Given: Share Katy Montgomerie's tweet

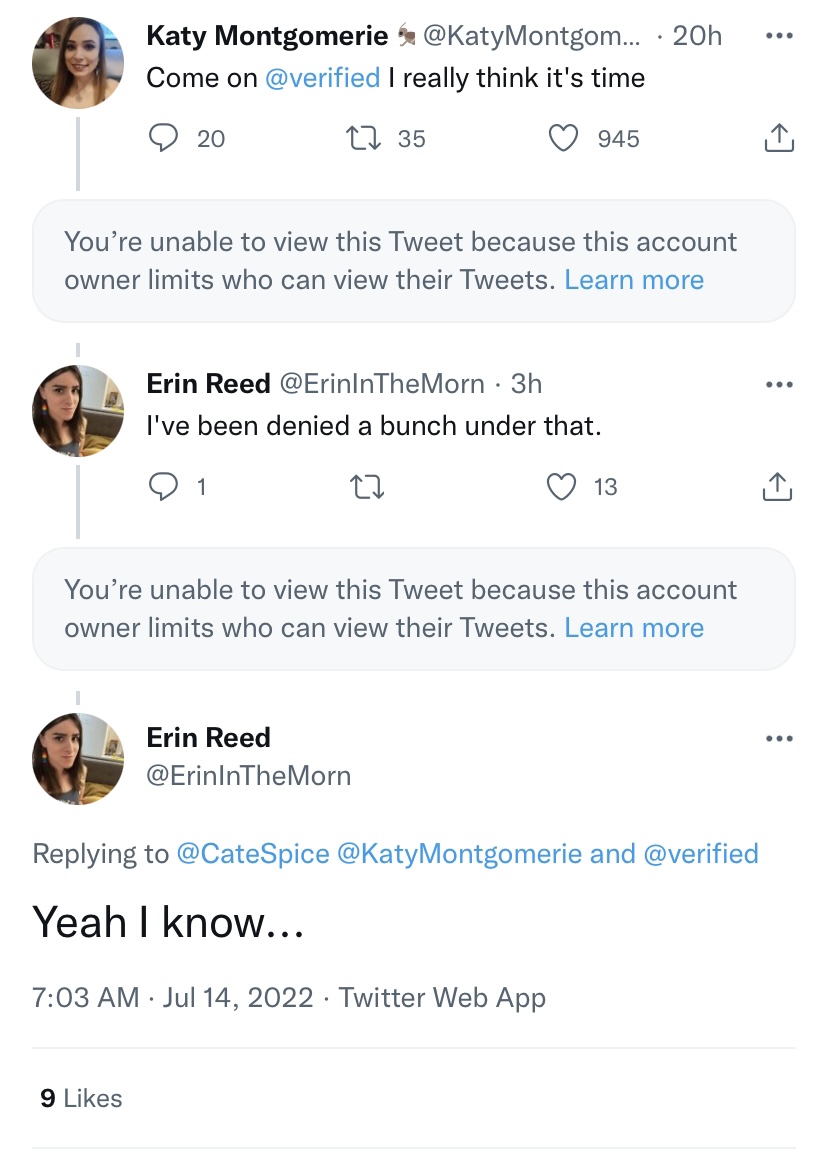Looking at the screenshot, I should pyautogui.click(x=778, y=139).
